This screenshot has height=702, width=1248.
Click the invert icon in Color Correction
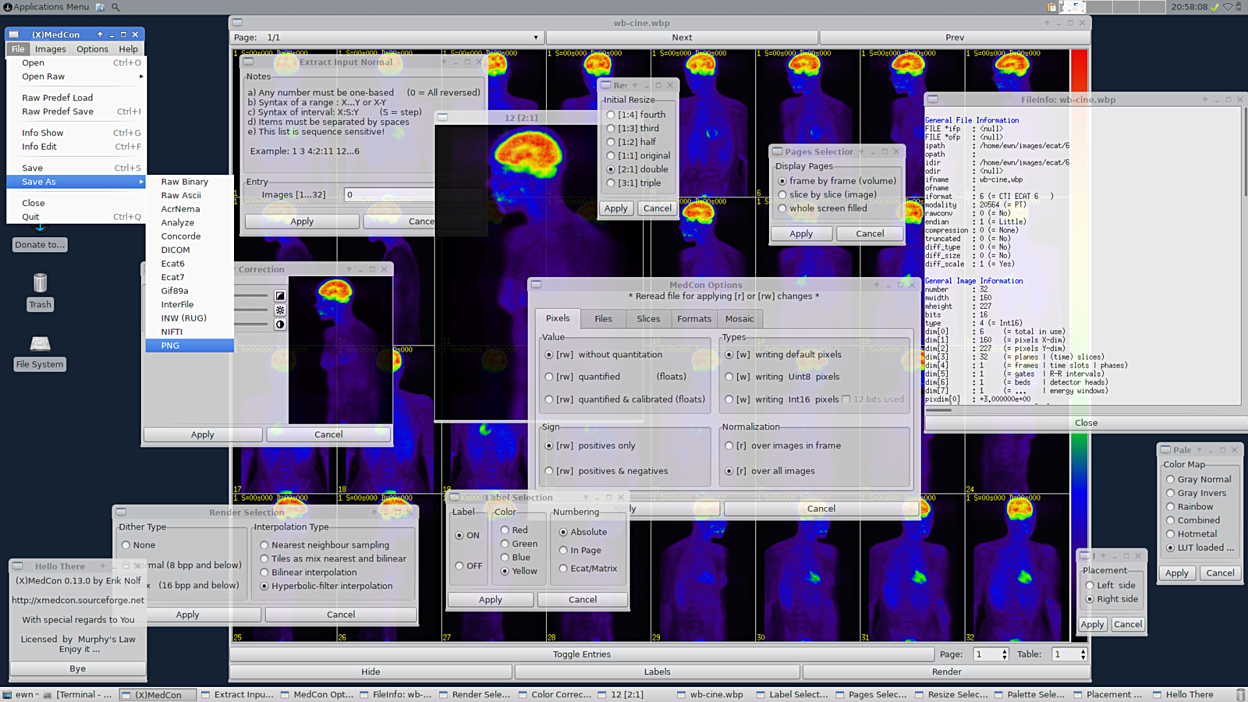280,295
